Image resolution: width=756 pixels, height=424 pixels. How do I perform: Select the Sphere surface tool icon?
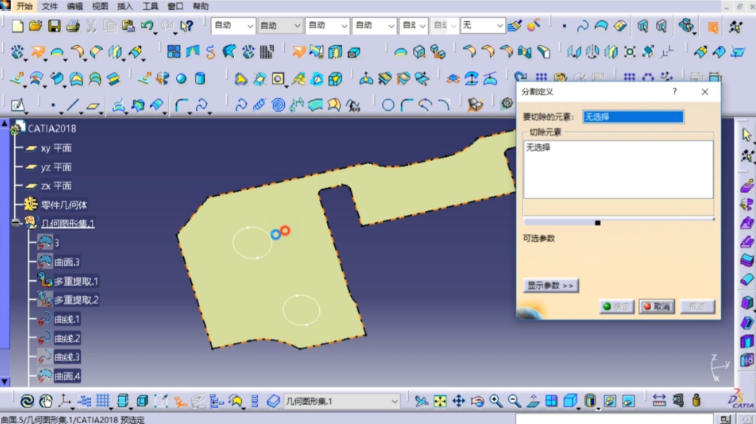click(181, 79)
